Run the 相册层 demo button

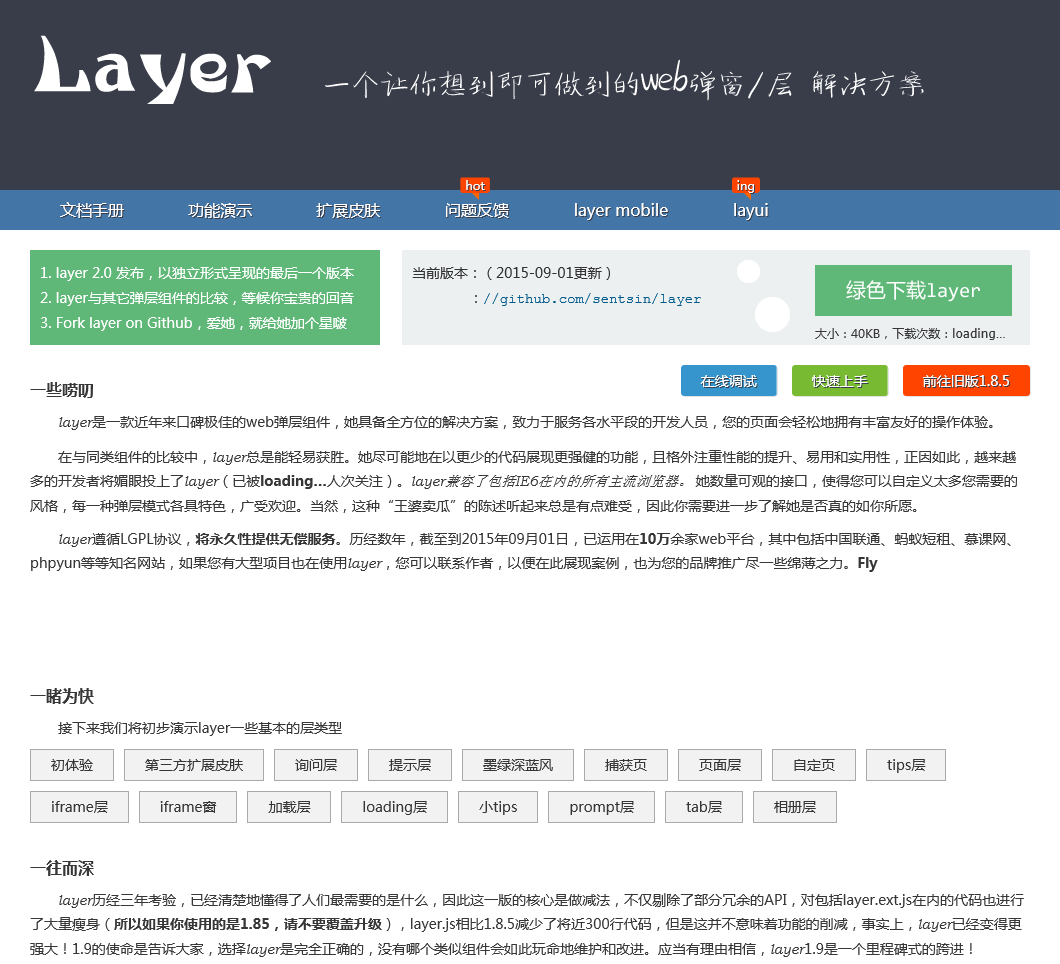(795, 807)
